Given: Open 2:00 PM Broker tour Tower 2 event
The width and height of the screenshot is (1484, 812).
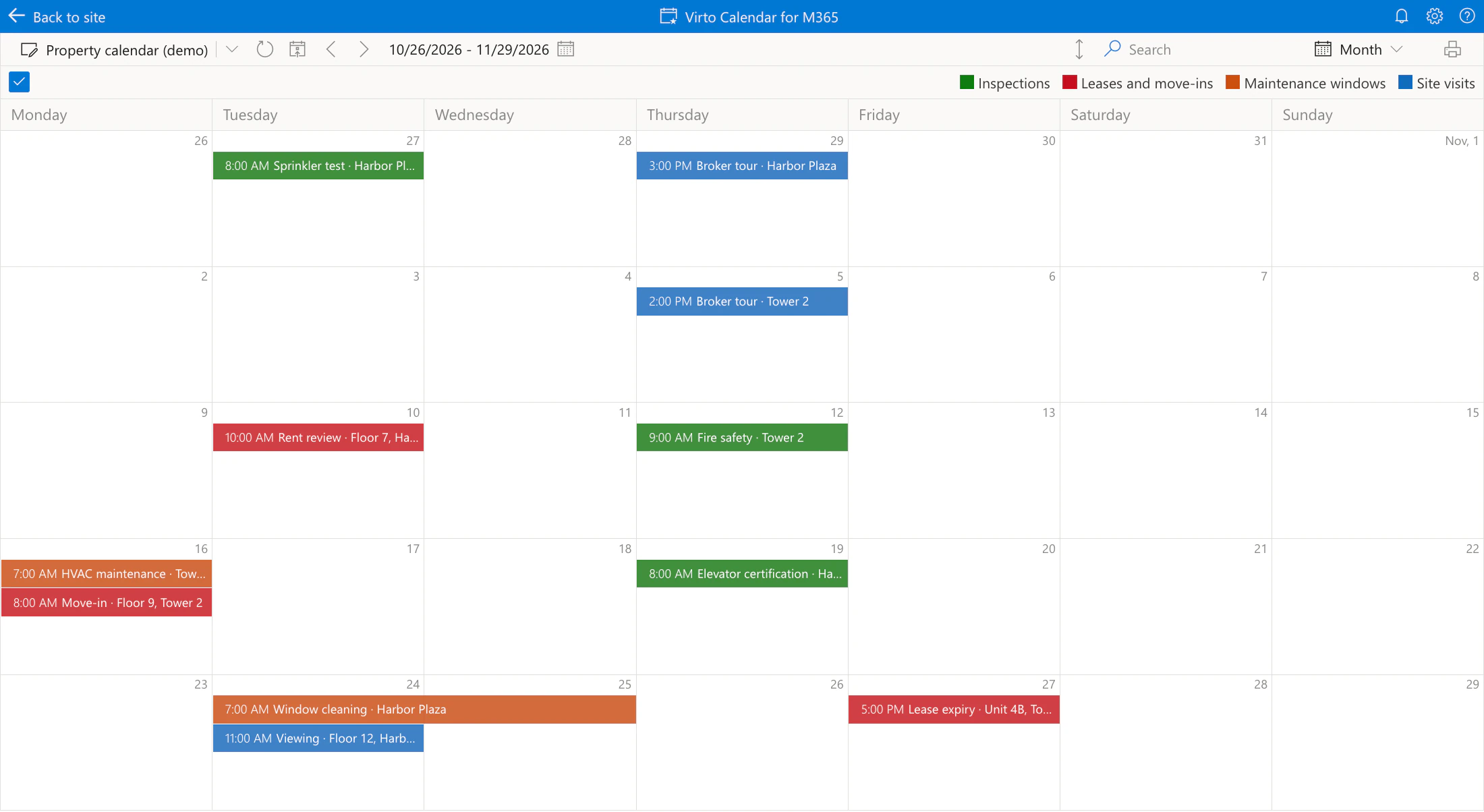Looking at the screenshot, I should 742,301.
